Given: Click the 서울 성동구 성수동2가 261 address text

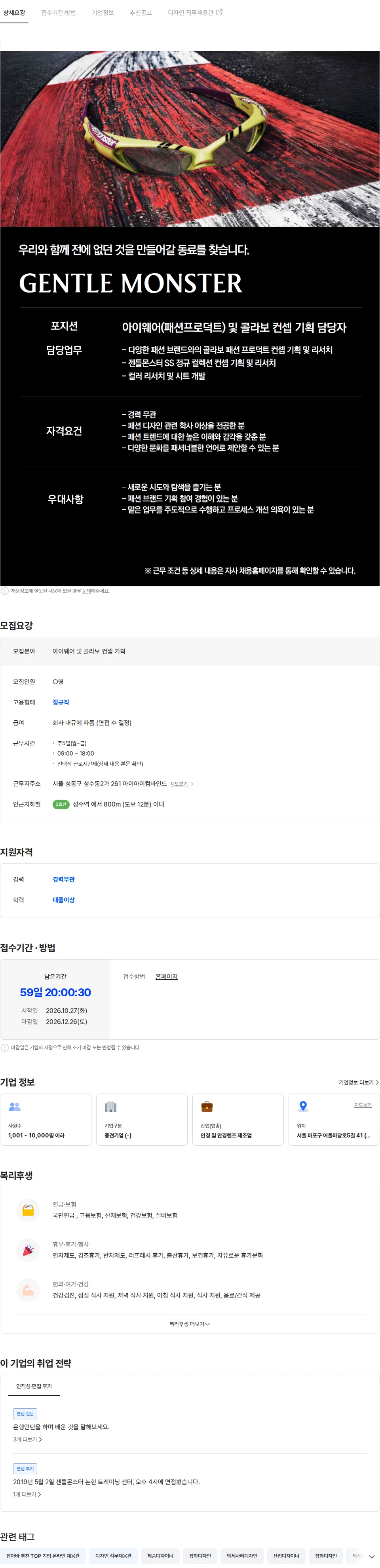Looking at the screenshot, I should click(110, 783).
